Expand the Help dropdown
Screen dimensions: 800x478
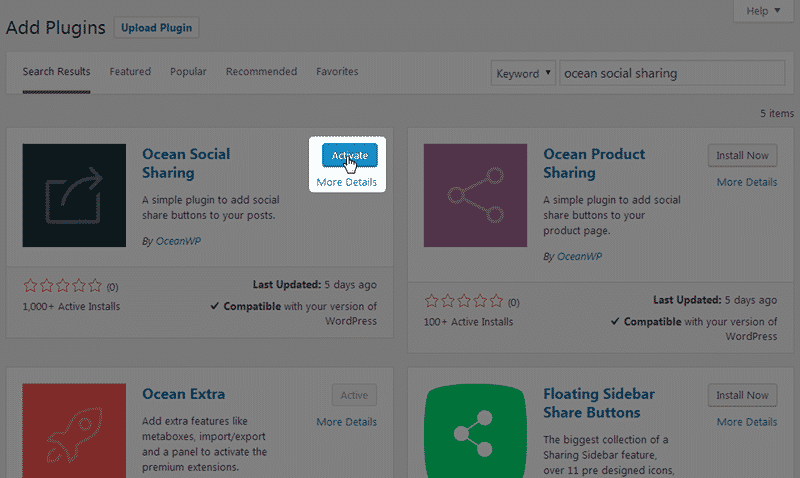coord(763,11)
